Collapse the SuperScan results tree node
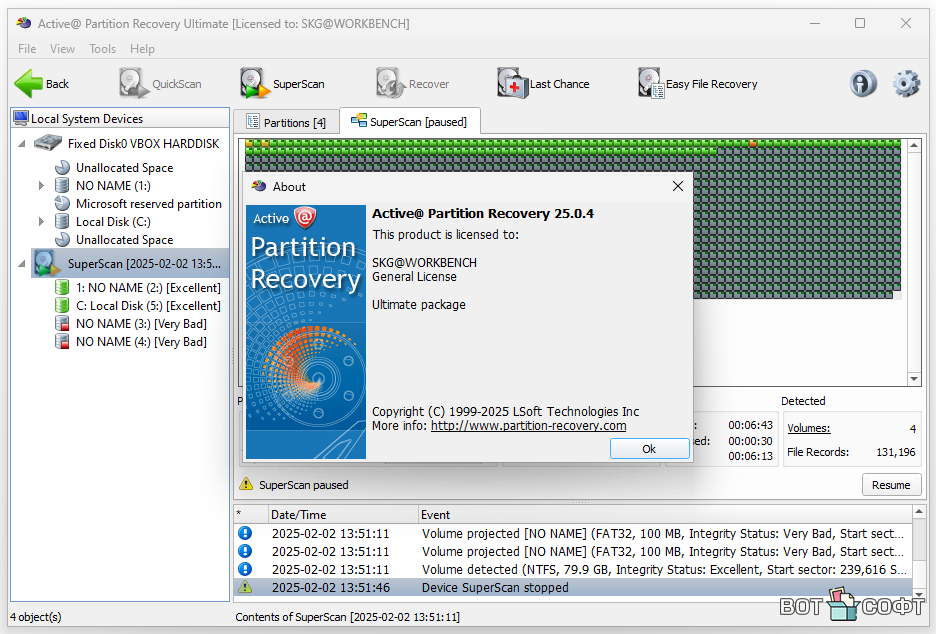The height and width of the screenshot is (634, 936). pyautogui.click(x=22, y=263)
